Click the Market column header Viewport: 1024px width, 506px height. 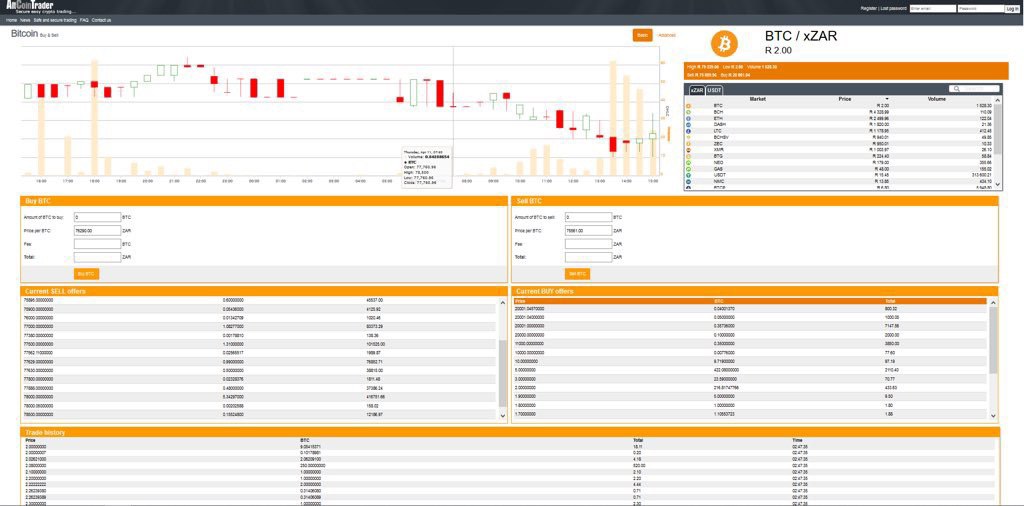[x=758, y=99]
